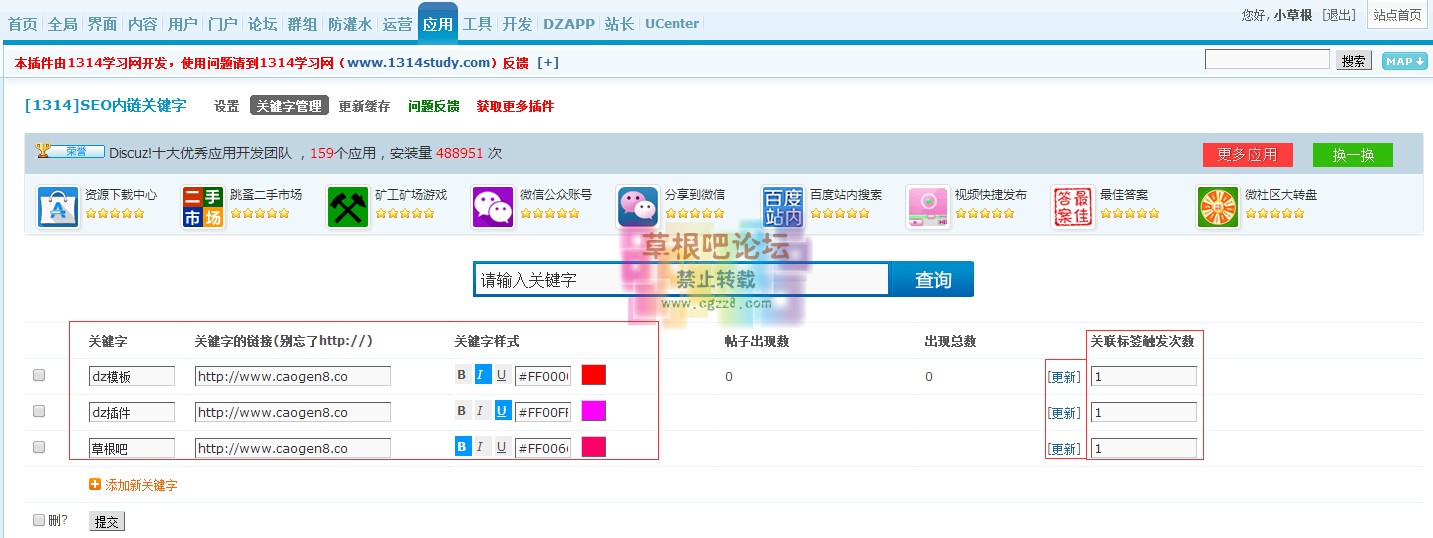The width and height of the screenshot is (1433, 538).
Task: Click the blue 查询 button
Action: click(x=932, y=280)
